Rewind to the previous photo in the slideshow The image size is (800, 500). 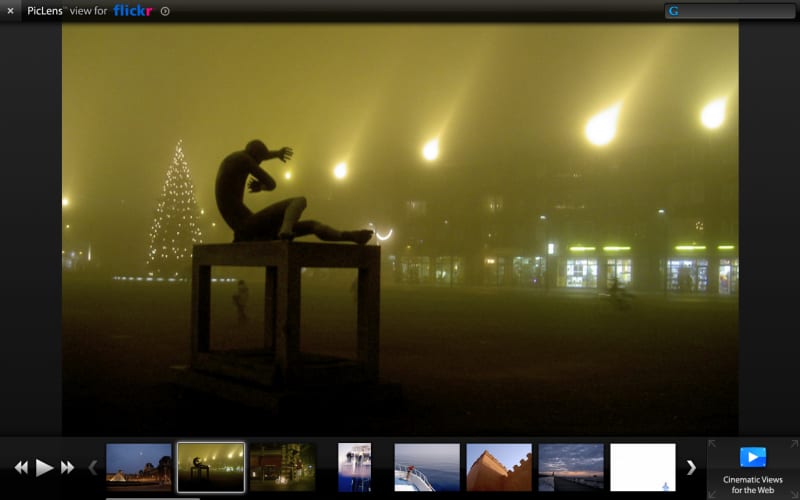[x=21, y=467]
